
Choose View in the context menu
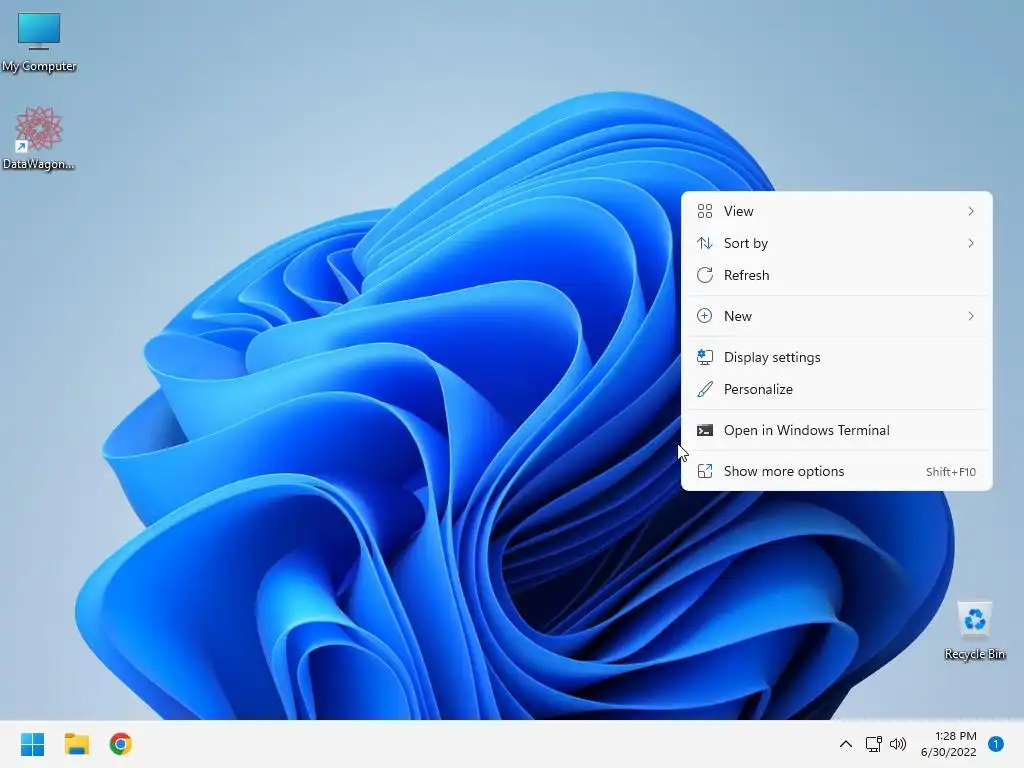[837, 211]
